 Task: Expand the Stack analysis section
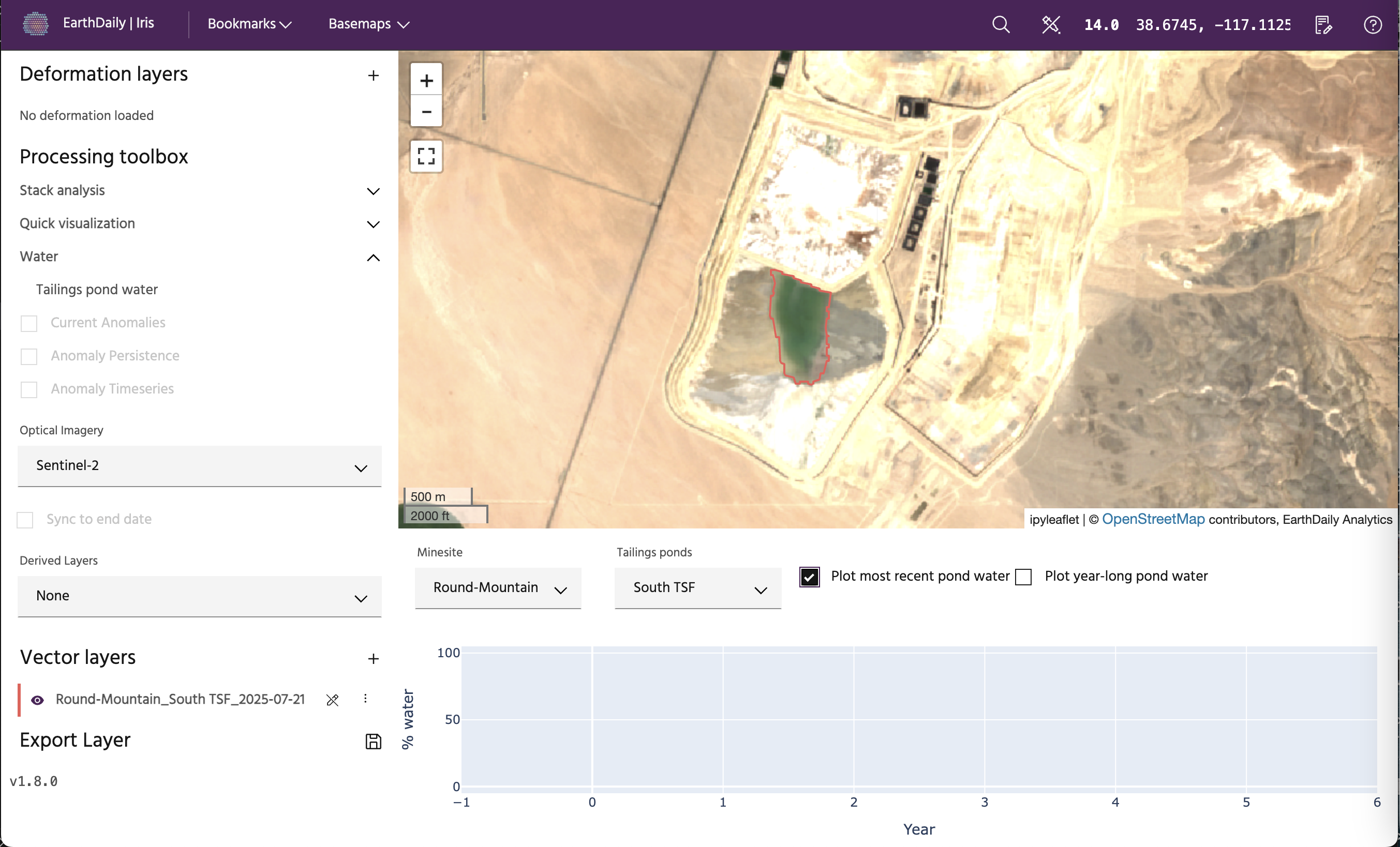[373, 191]
